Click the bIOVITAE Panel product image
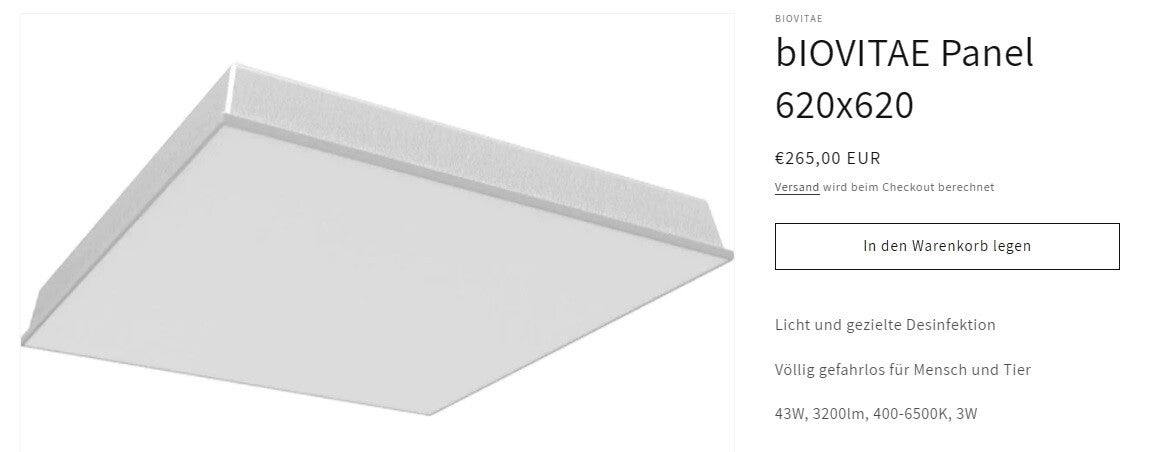The width and height of the screenshot is (1150, 452). click(x=377, y=232)
